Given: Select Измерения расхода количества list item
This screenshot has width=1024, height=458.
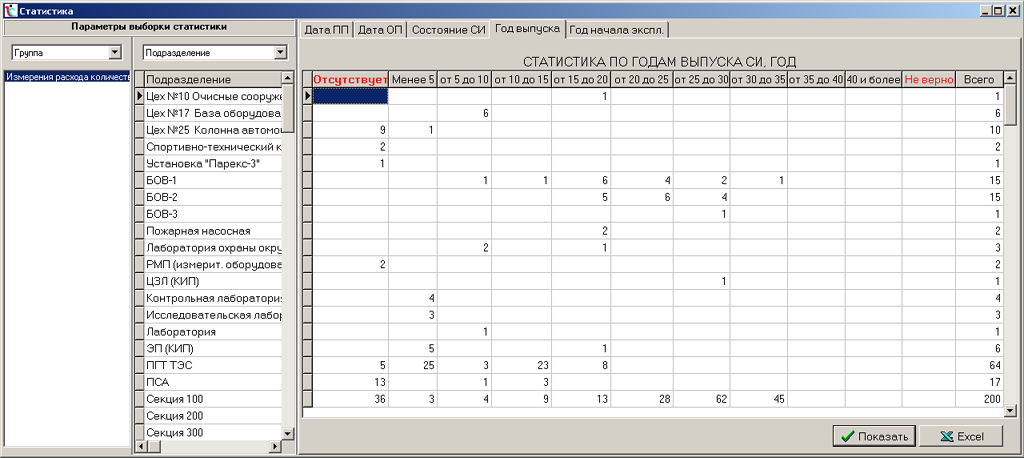Looking at the screenshot, I should click(x=66, y=76).
